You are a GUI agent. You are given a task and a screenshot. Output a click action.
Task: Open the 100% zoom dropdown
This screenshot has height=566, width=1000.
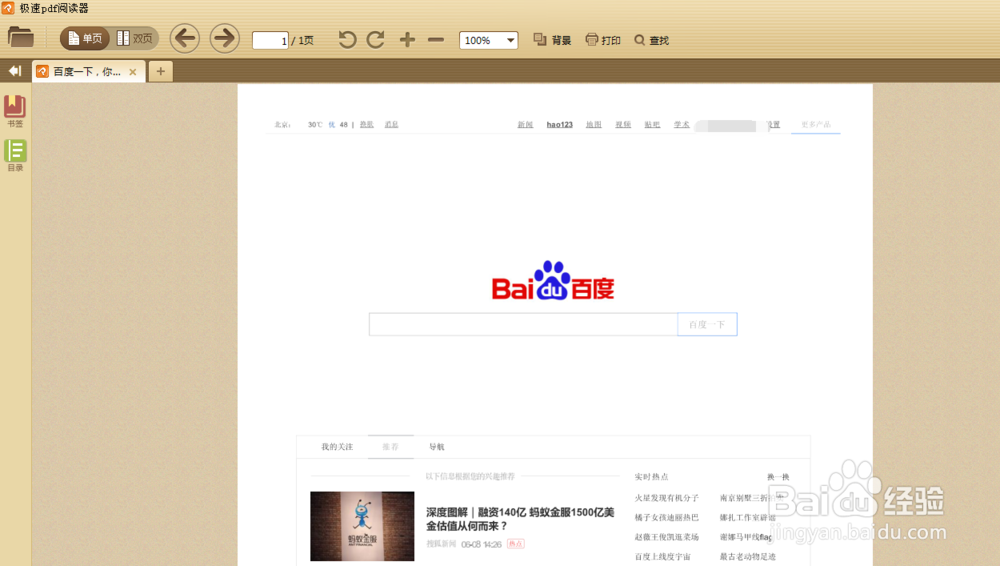coord(489,40)
